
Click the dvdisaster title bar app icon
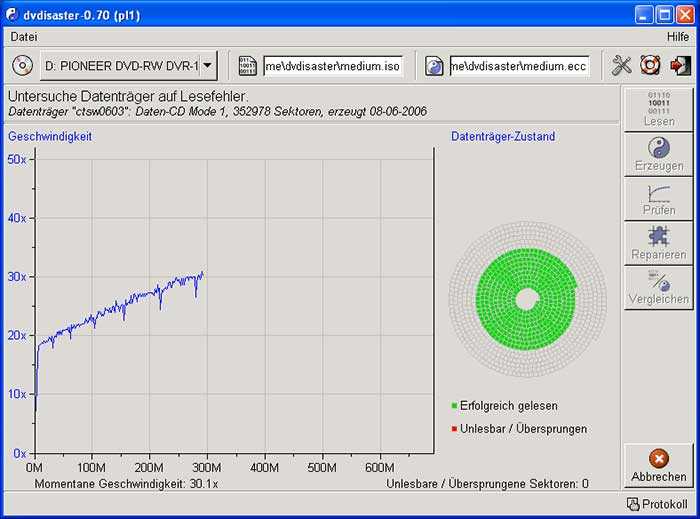pos(12,15)
